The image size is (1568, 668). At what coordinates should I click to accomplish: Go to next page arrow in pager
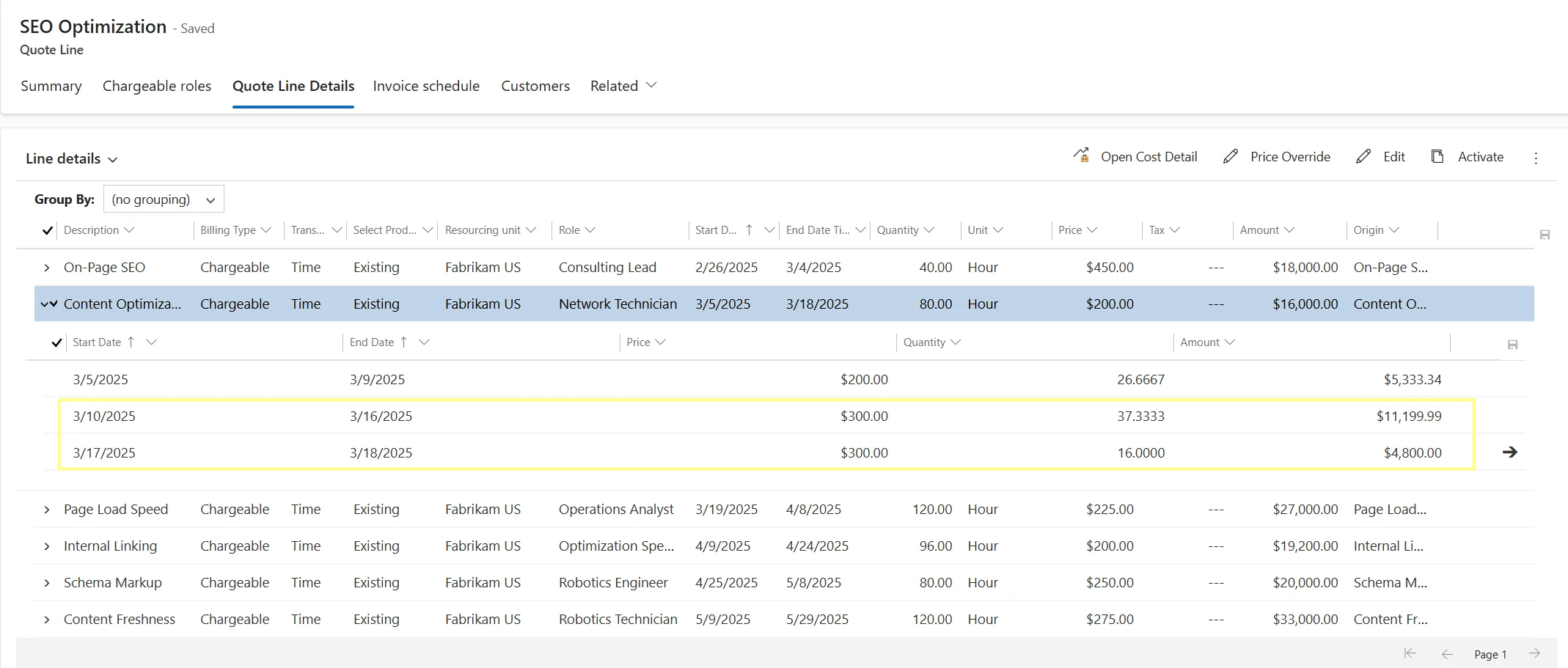click(x=1534, y=653)
